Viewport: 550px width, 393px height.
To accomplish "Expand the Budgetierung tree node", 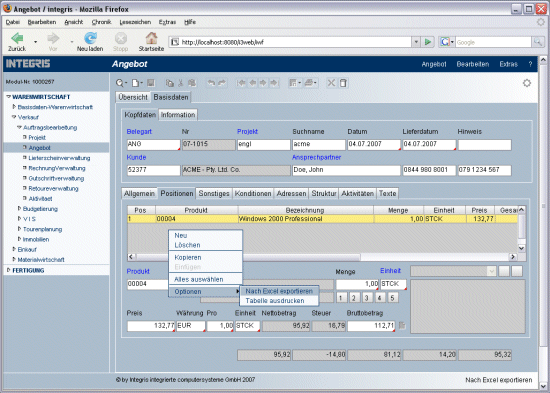I will [x=19, y=208].
